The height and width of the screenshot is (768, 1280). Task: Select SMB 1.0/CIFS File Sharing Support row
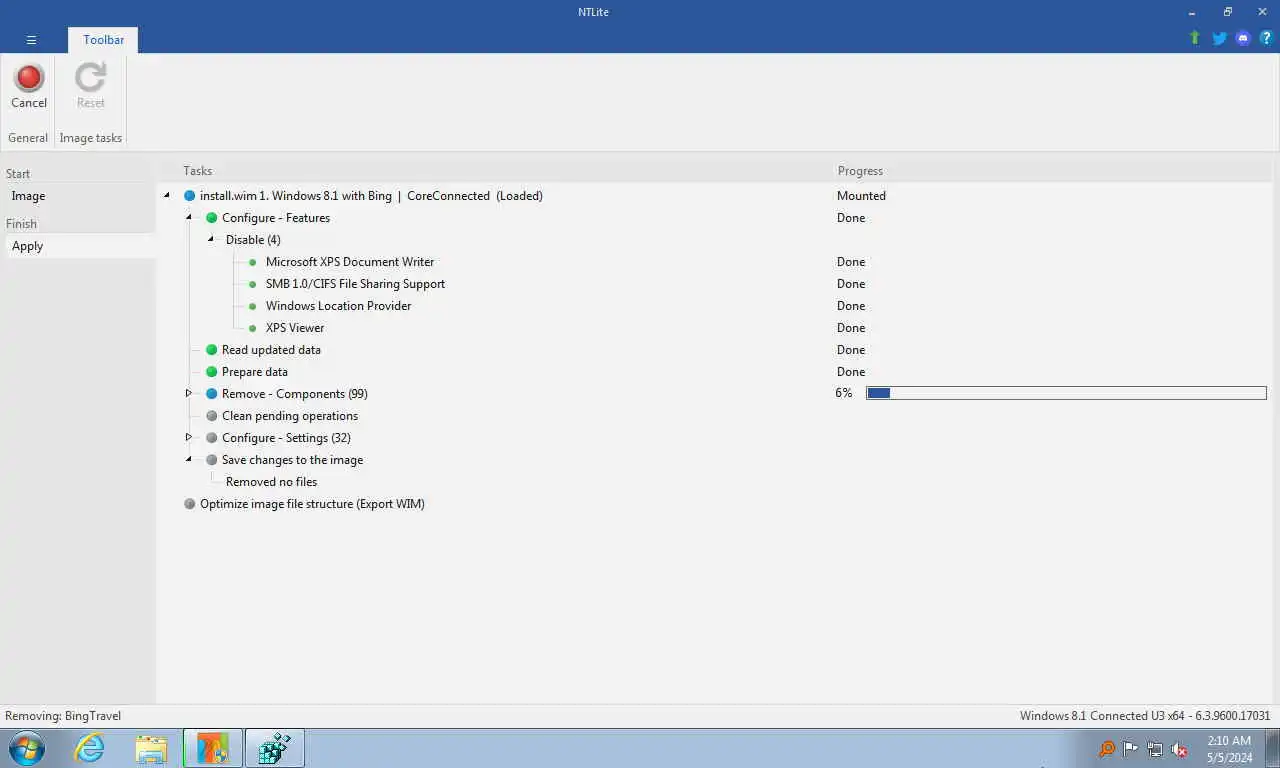(x=355, y=284)
